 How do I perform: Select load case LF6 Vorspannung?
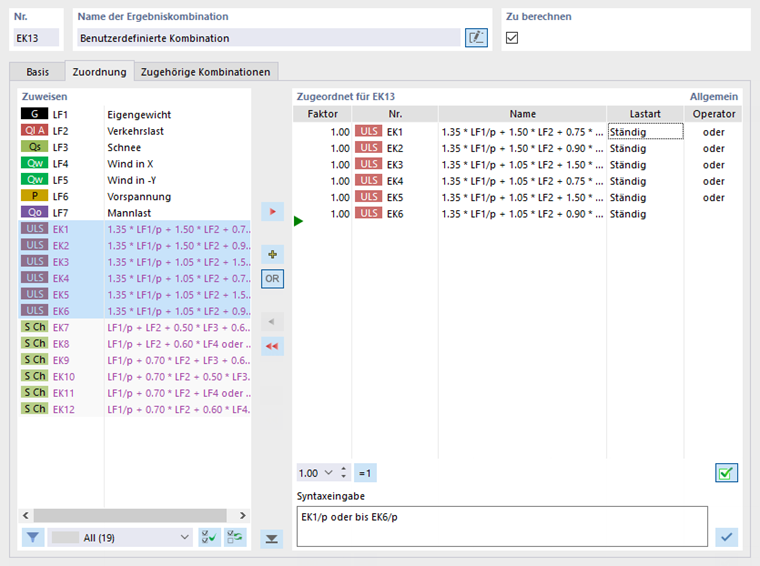[x=134, y=196]
